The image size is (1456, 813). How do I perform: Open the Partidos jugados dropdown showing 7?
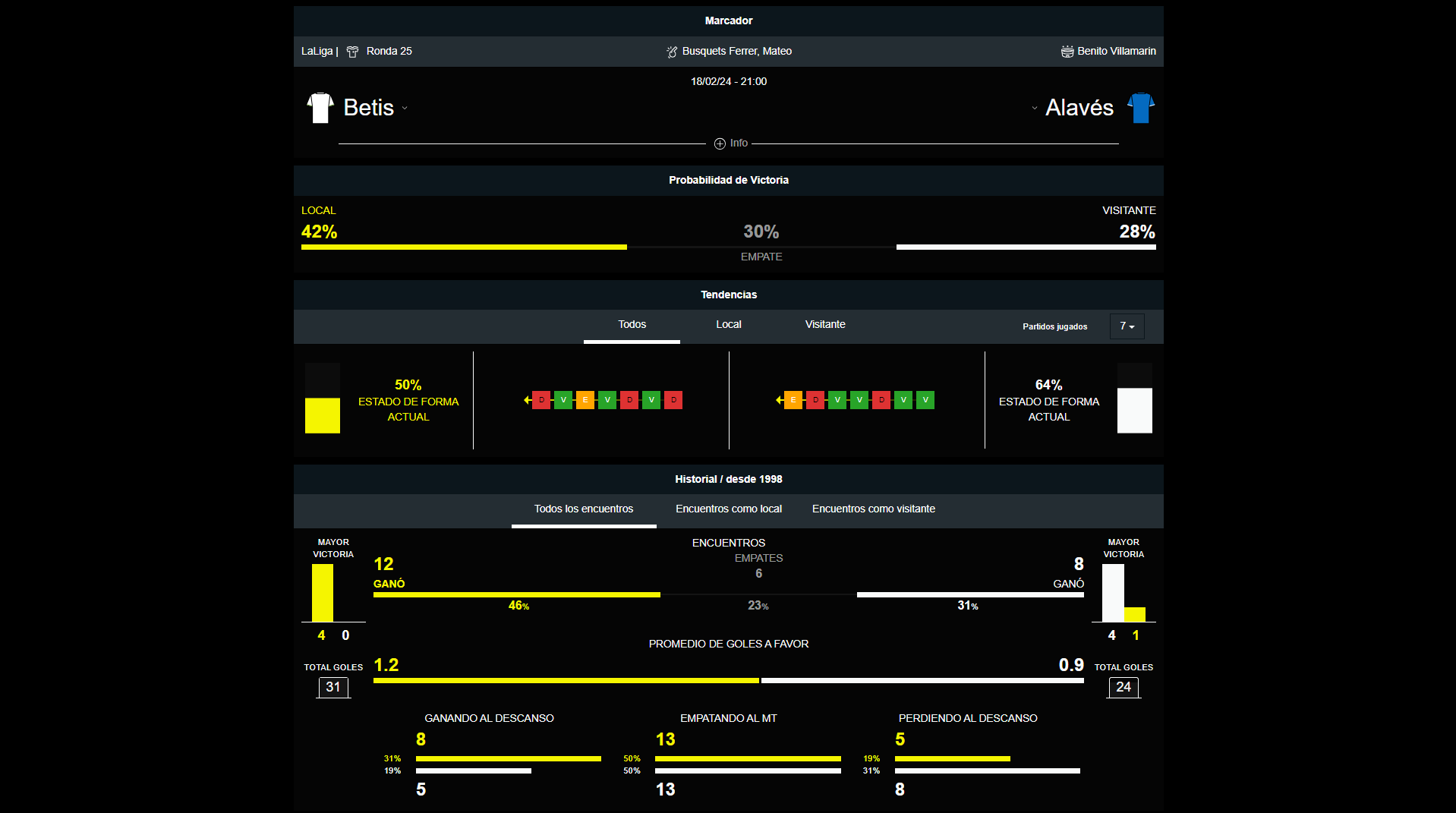[x=1127, y=326]
